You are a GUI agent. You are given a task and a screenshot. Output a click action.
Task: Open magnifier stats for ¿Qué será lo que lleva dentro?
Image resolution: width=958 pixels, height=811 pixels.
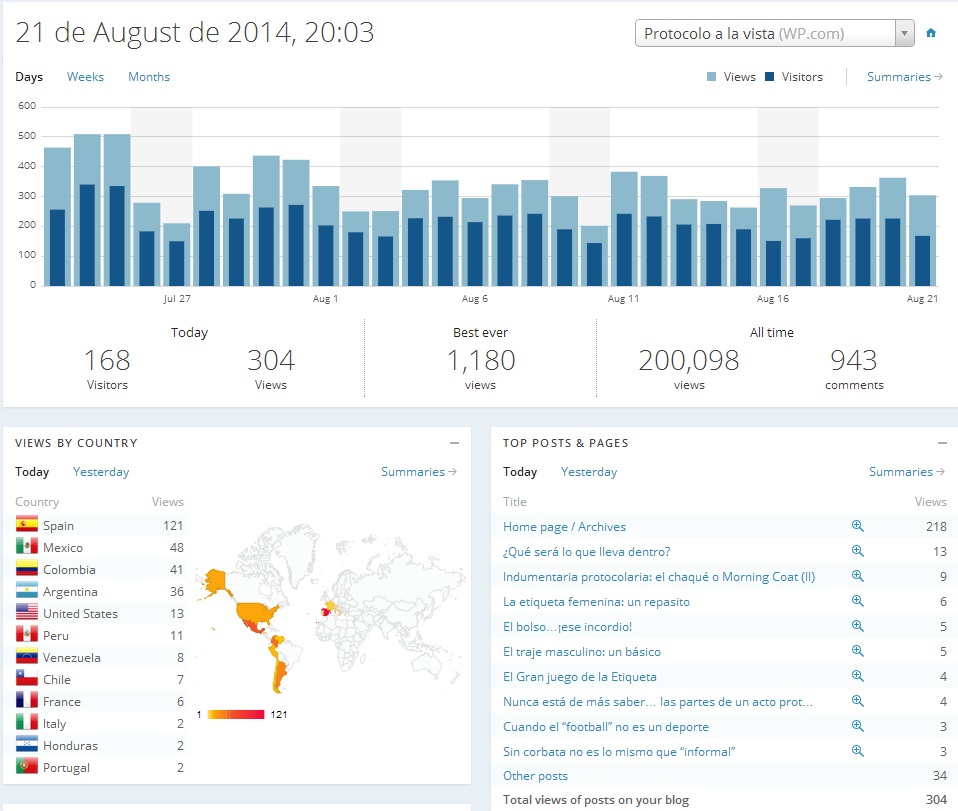coord(858,551)
